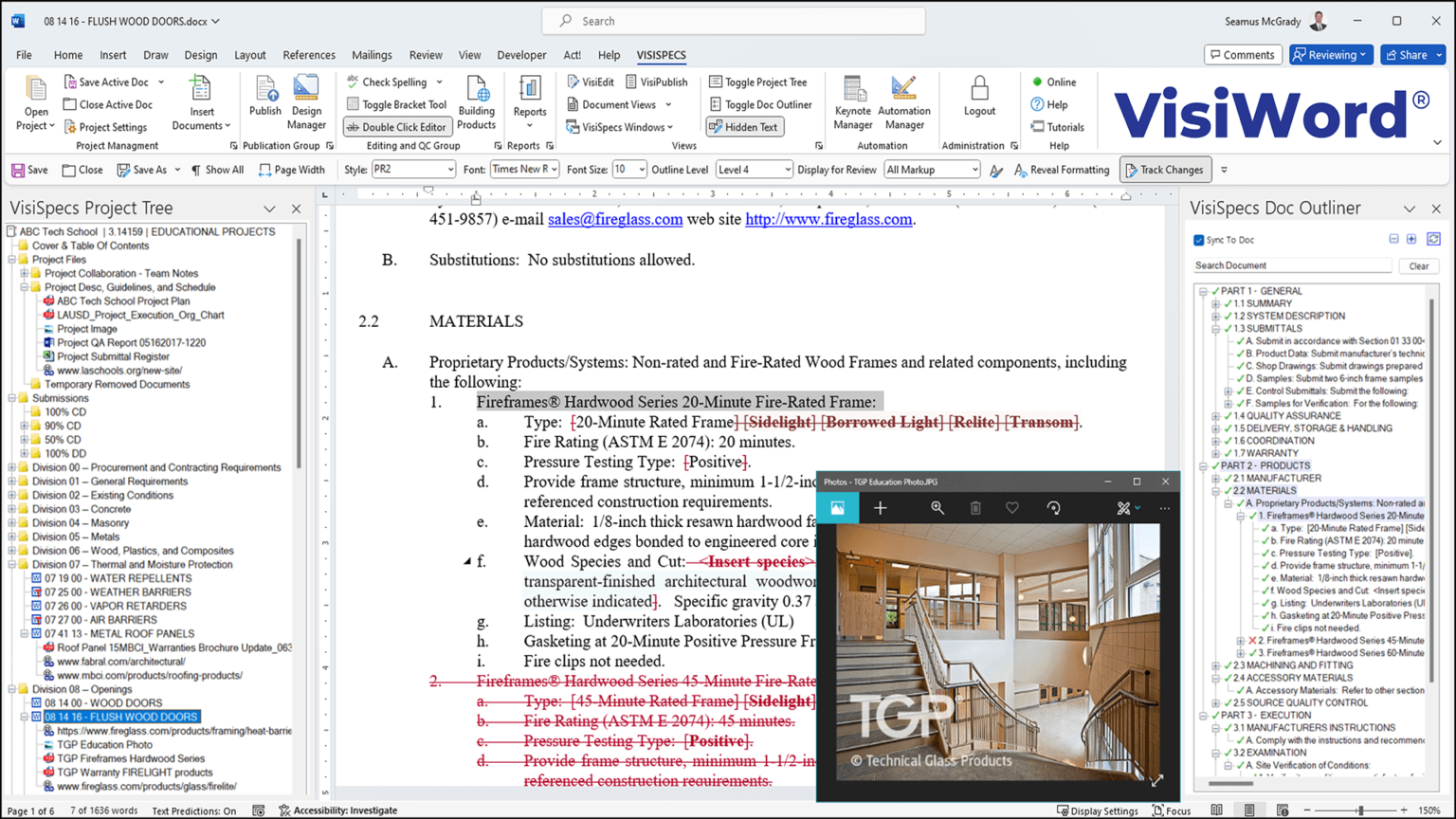Uncheck the Sync To Doc checkbox
The height and width of the screenshot is (819, 1456).
click(1198, 240)
